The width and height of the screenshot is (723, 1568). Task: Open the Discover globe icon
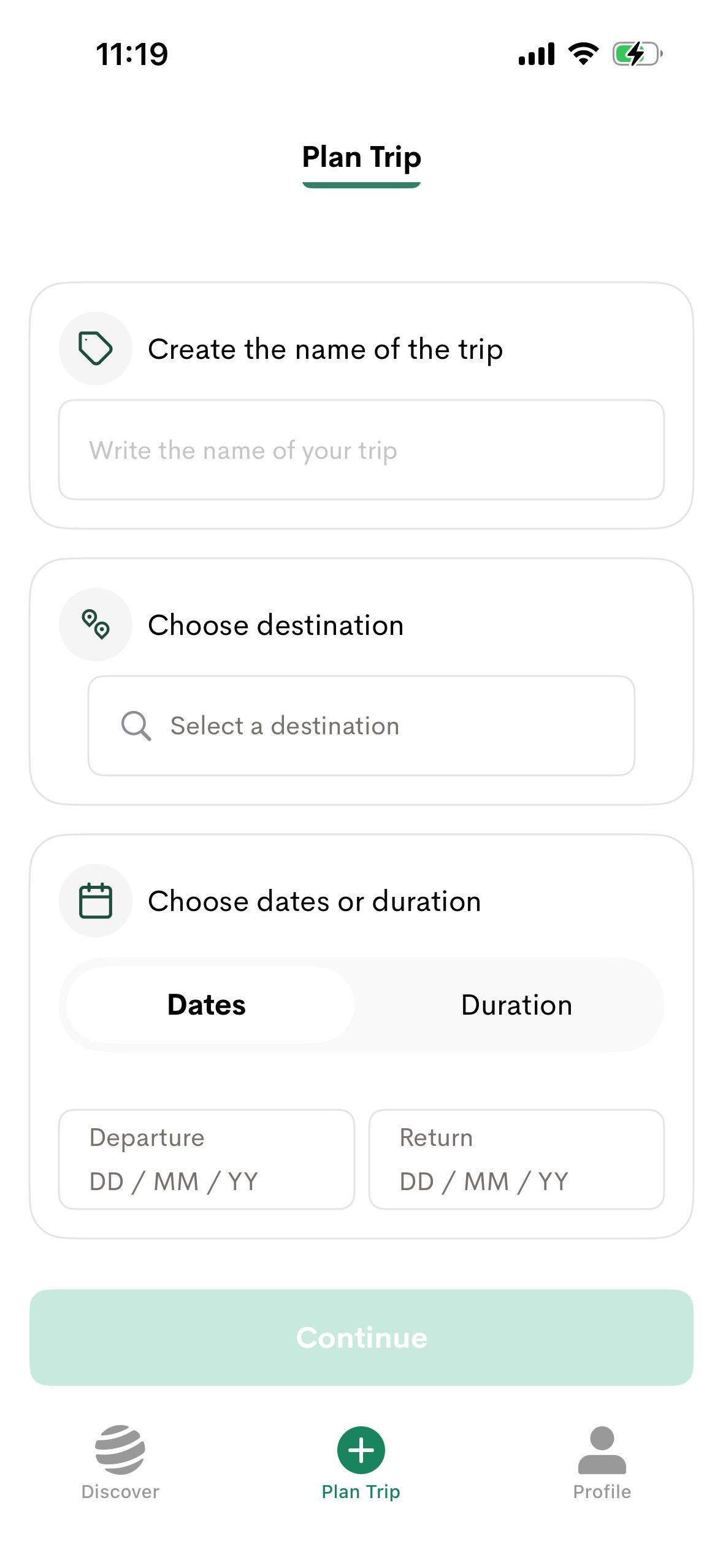coord(120,1450)
